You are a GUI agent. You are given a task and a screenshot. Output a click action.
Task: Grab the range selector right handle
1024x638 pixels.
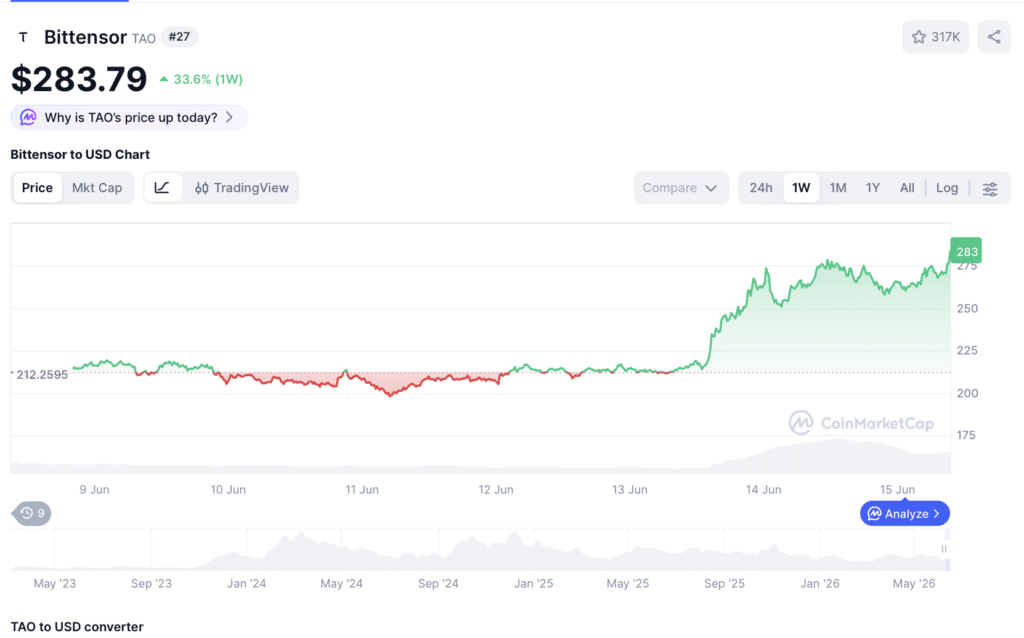pos(944,549)
